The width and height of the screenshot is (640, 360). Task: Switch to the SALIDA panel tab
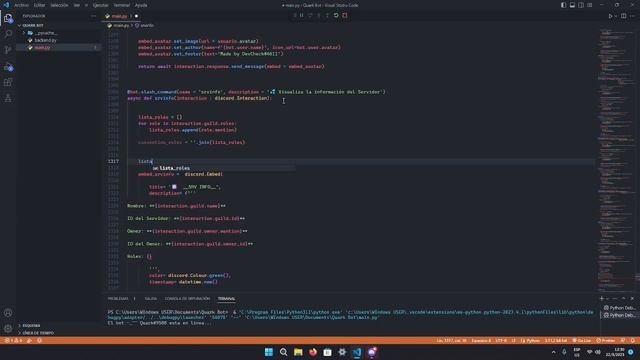(151, 299)
